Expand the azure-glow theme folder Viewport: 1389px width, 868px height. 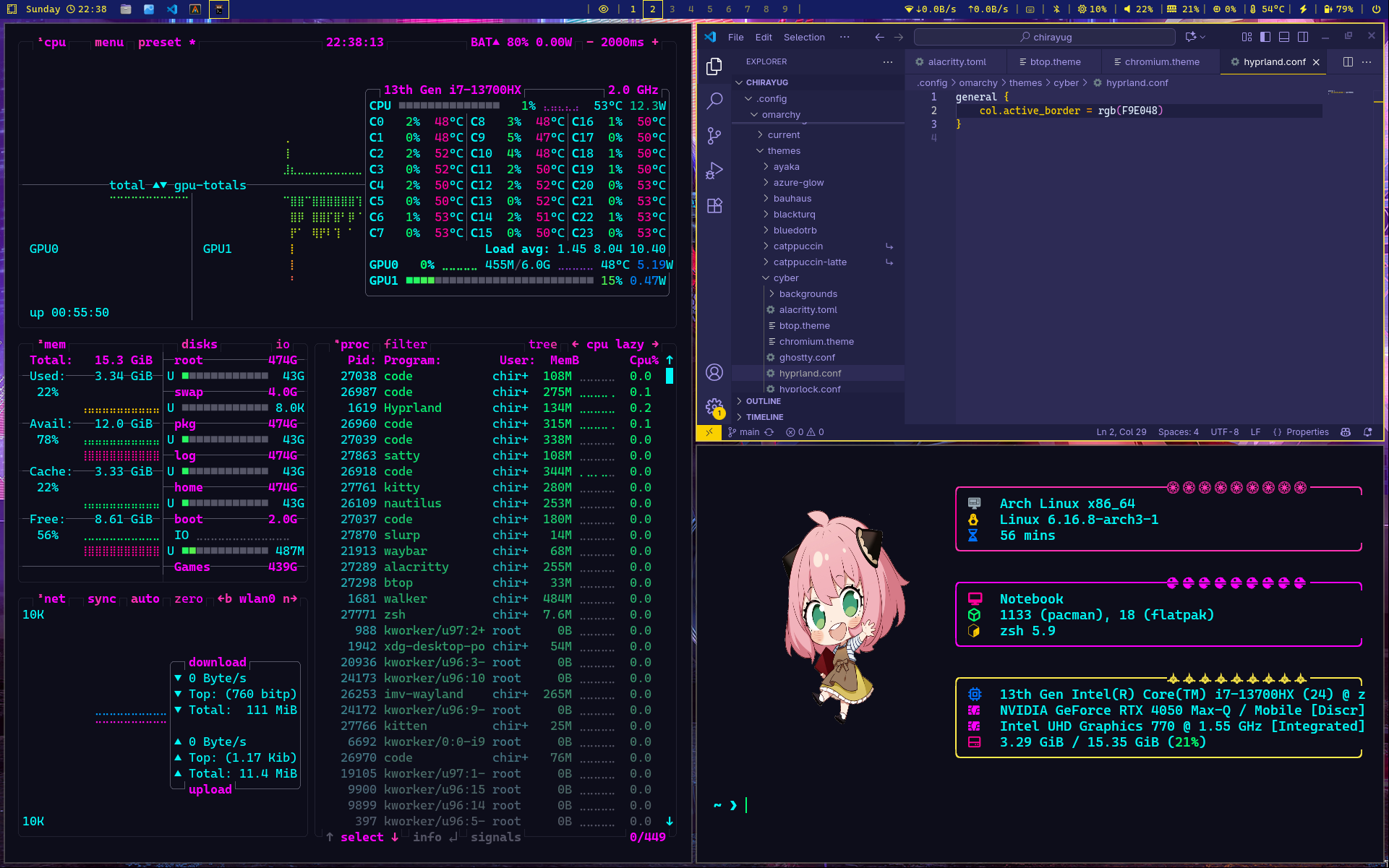pyautogui.click(x=819, y=182)
